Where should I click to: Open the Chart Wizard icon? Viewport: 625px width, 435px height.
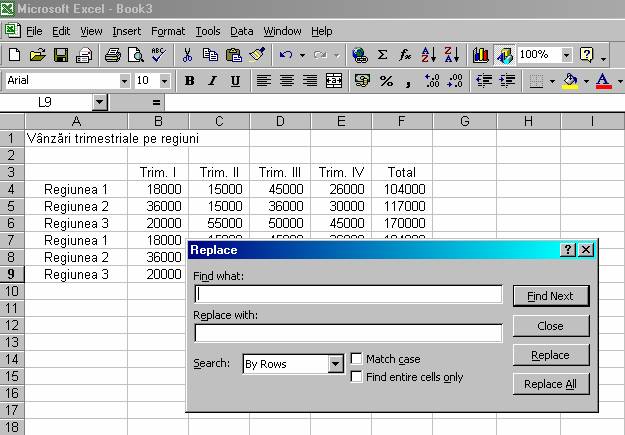pyautogui.click(x=481, y=55)
